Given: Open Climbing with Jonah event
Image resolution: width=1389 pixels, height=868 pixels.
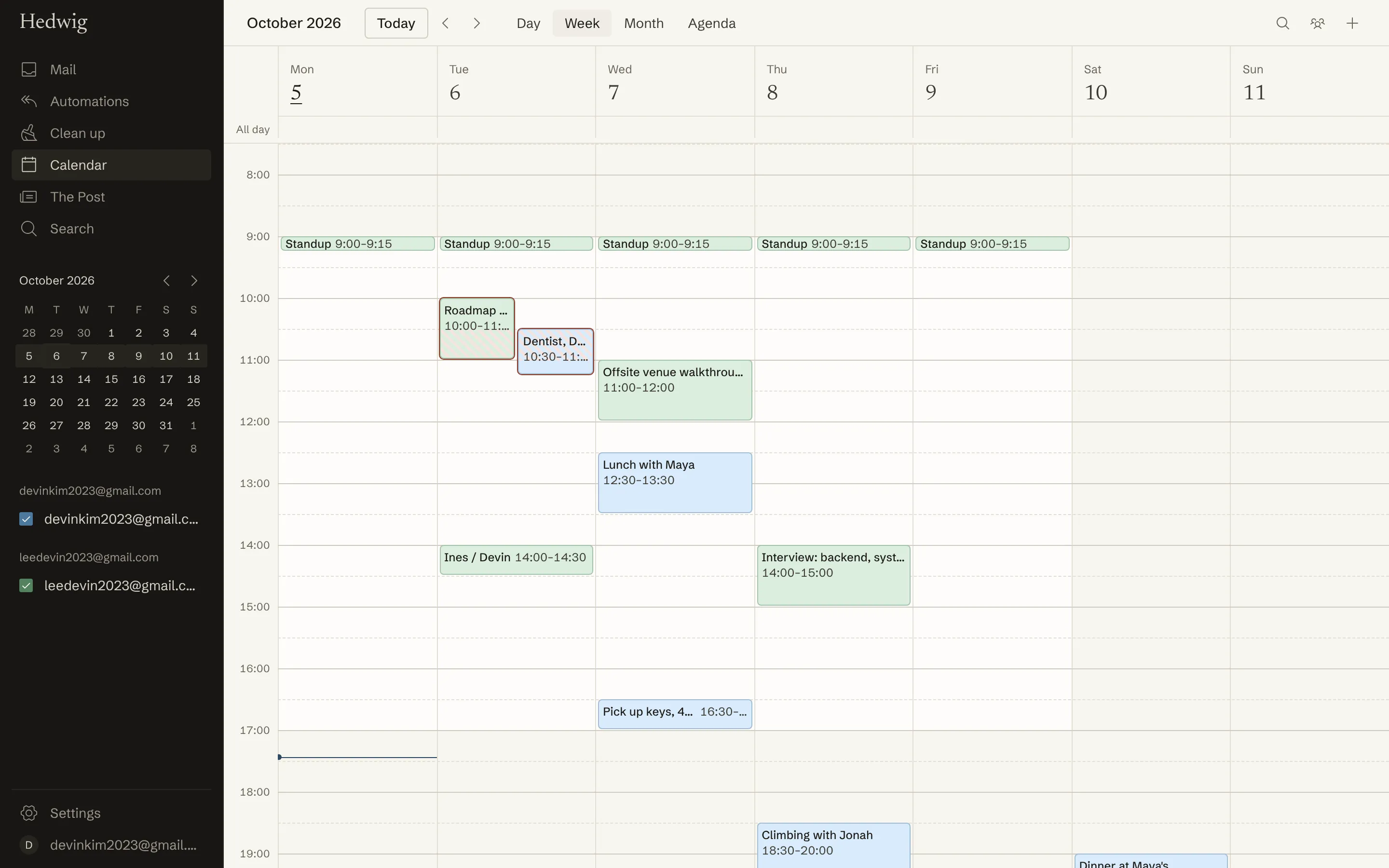Looking at the screenshot, I should coord(833,845).
